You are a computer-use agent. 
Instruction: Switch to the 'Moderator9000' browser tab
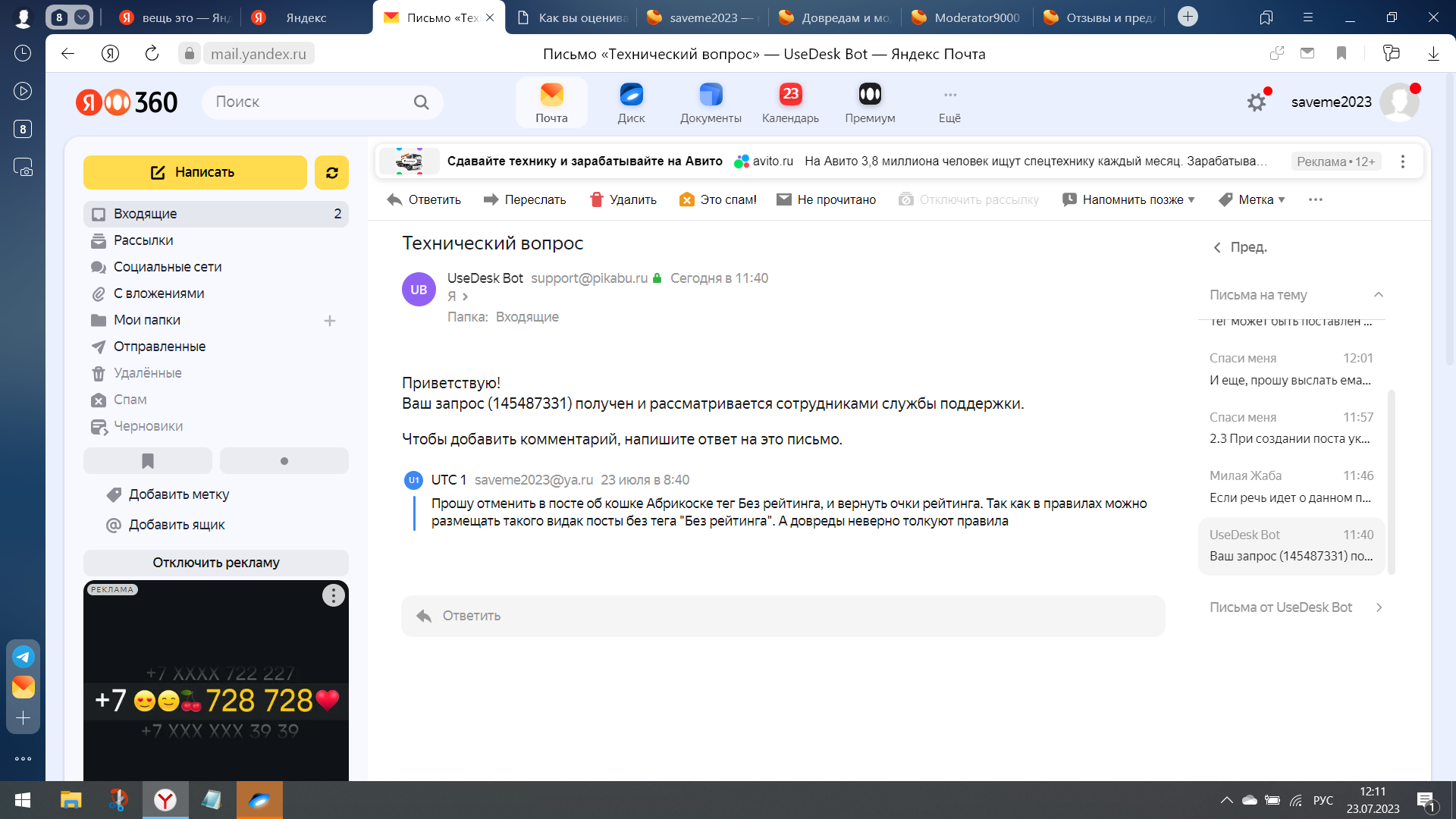(x=967, y=17)
